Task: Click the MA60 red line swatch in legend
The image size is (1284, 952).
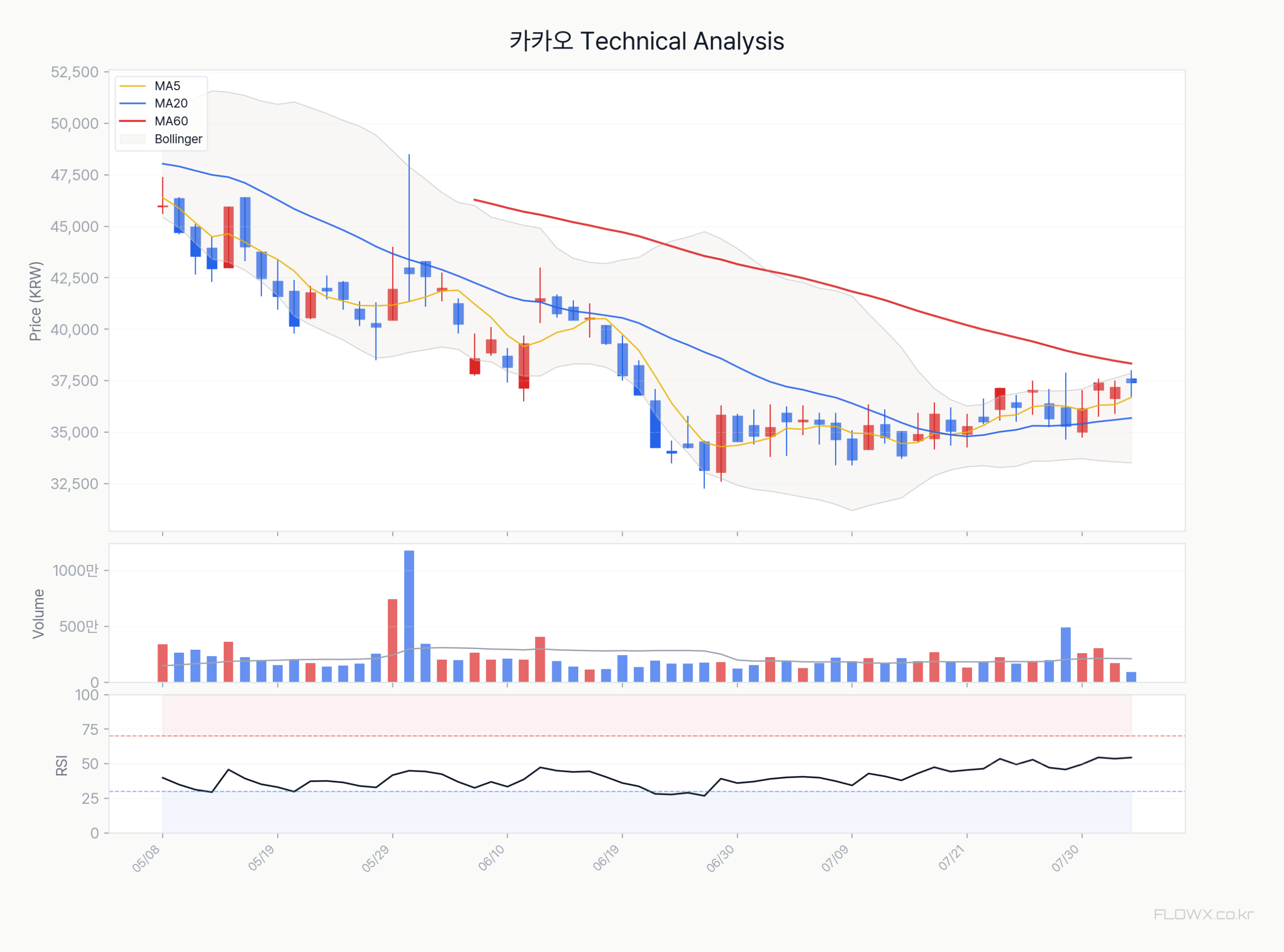Action: click(132, 122)
